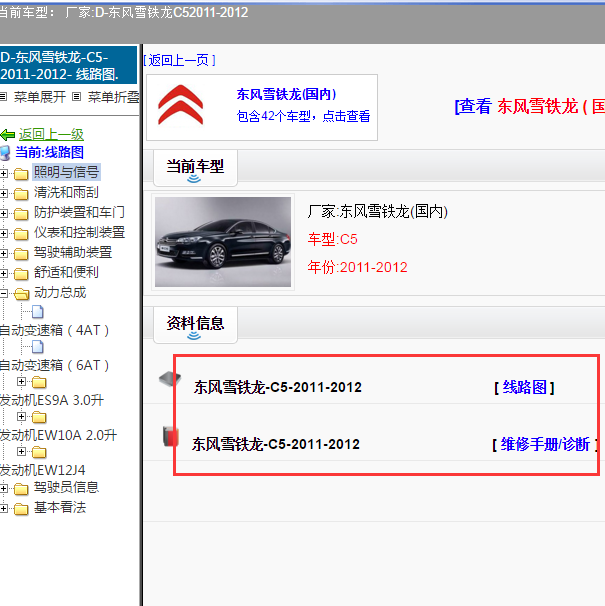605x606 pixels.
Task: Click the 菜单折叠 menu option
Action: (x=114, y=97)
